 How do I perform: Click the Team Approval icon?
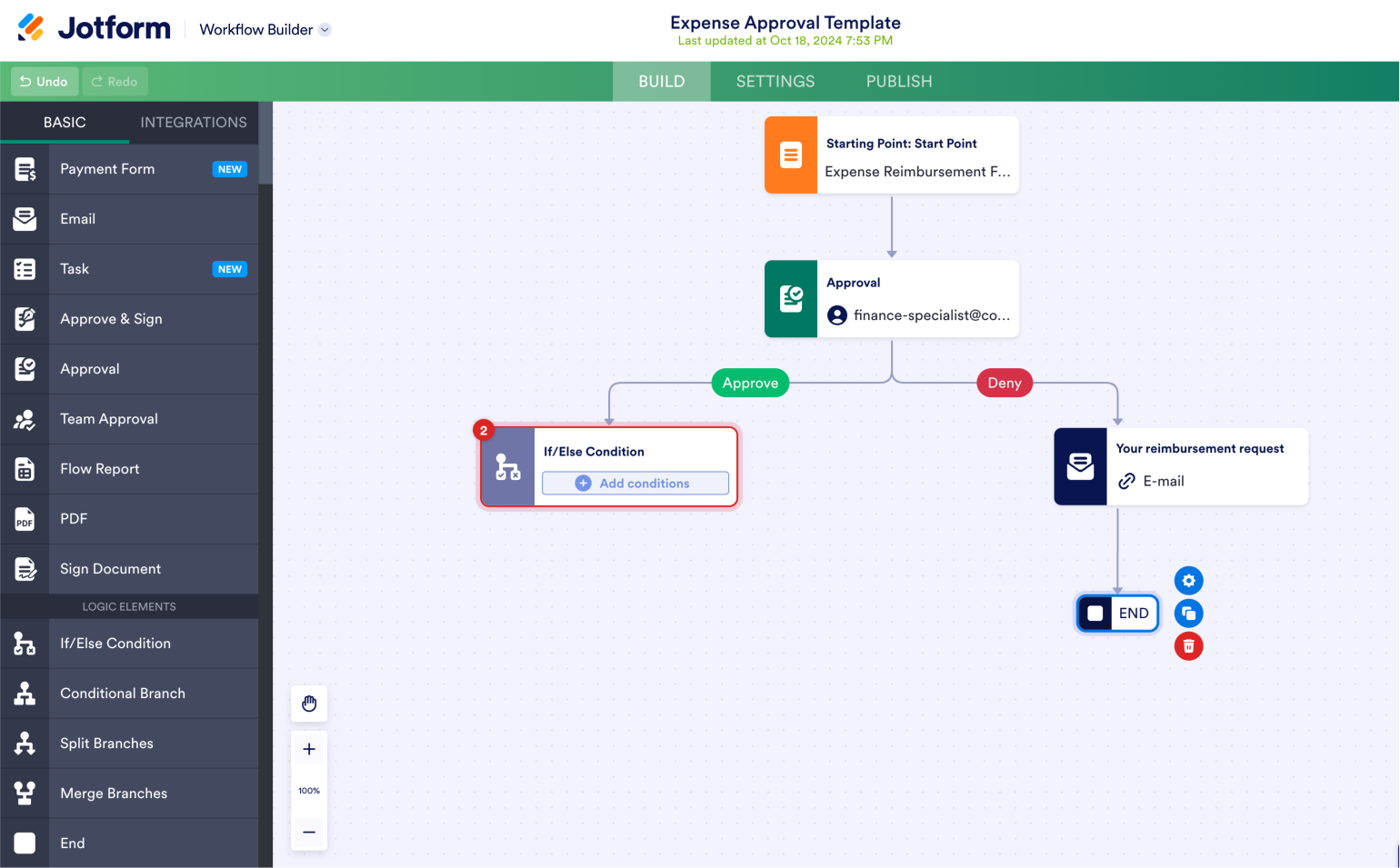click(x=25, y=419)
